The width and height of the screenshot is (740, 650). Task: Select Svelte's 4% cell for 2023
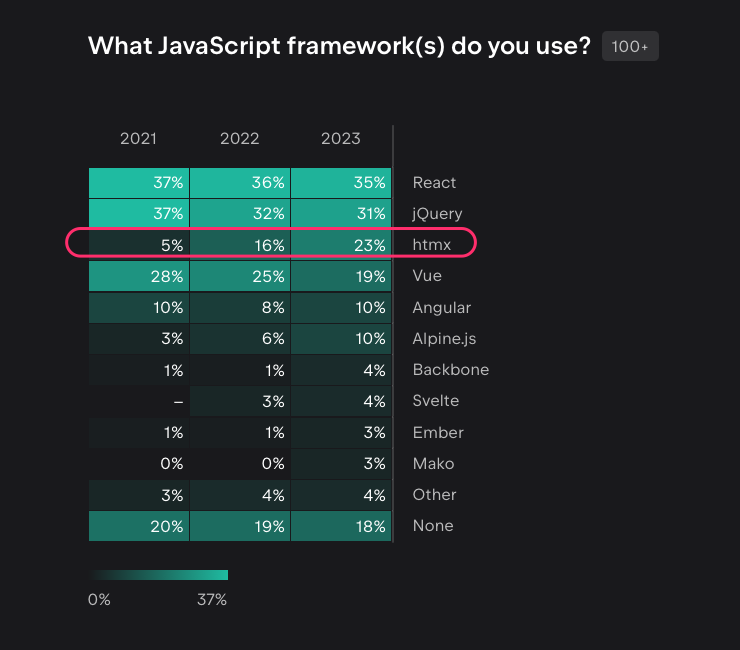click(341, 401)
